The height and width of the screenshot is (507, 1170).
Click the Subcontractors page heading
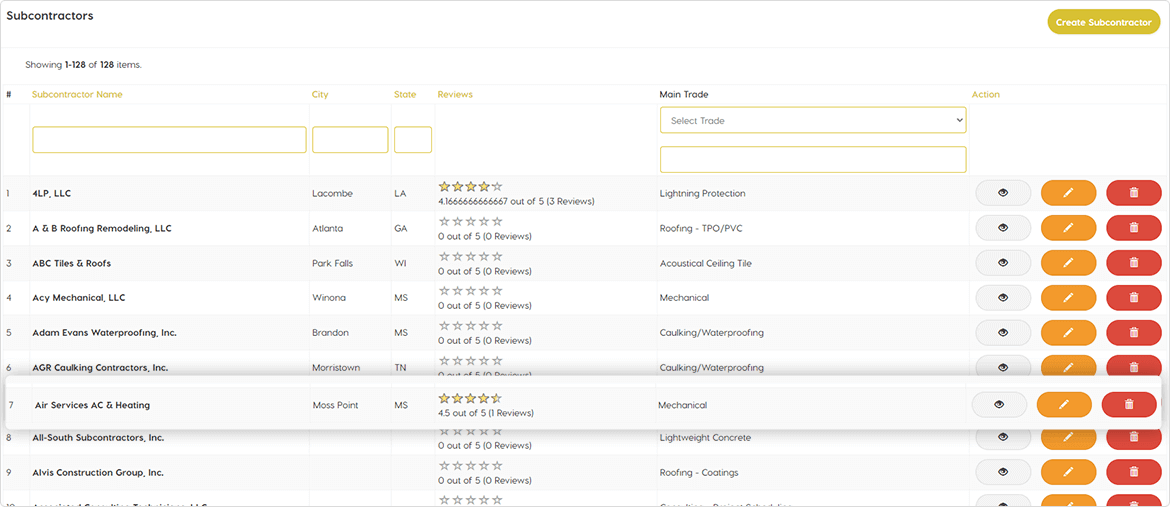(x=50, y=16)
